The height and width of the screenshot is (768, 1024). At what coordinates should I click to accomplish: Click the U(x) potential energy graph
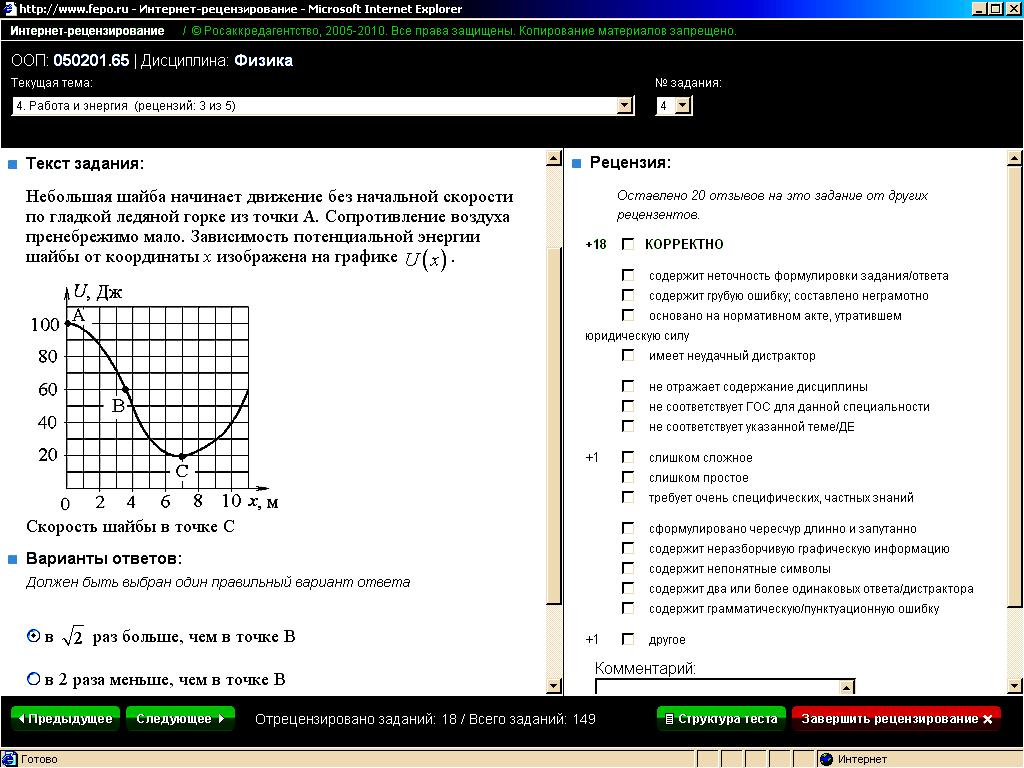(155, 396)
